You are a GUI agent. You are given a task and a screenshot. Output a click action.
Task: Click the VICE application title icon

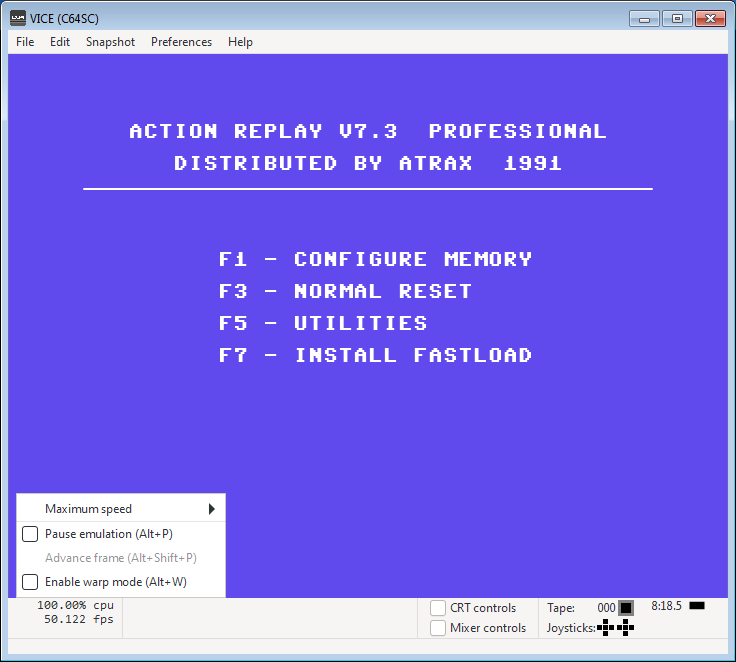[x=18, y=18]
